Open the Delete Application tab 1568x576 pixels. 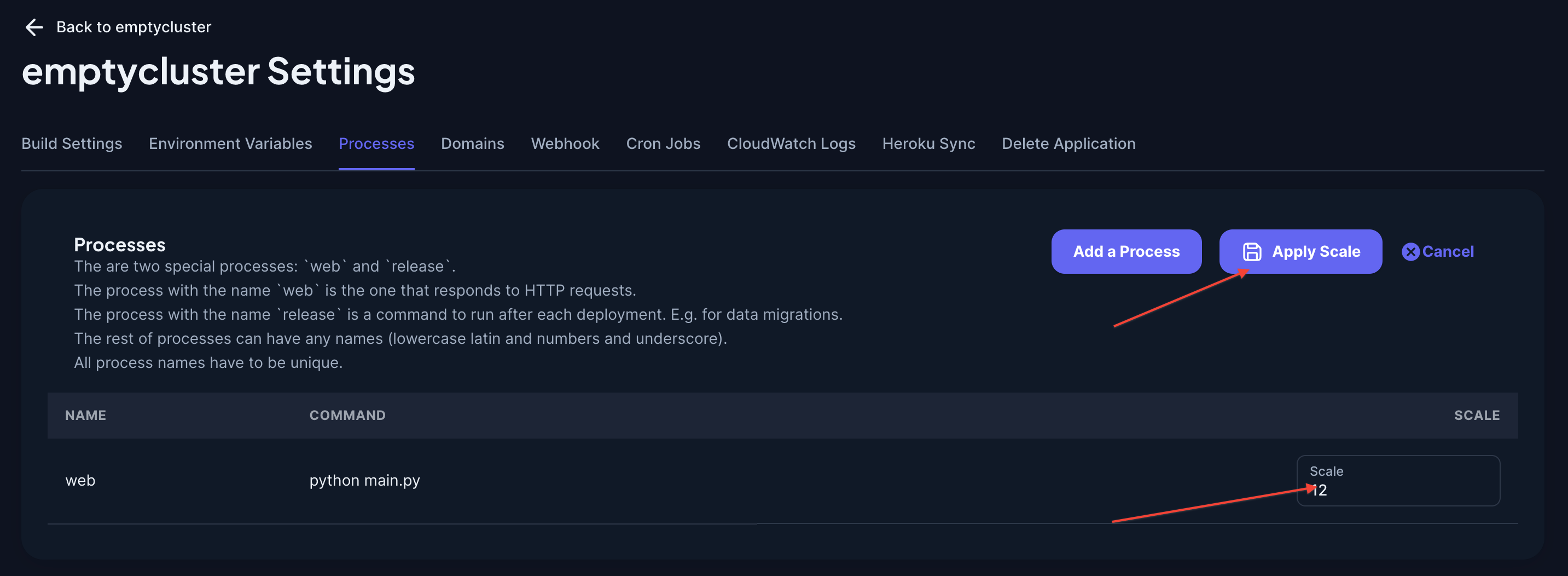click(1068, 143)
